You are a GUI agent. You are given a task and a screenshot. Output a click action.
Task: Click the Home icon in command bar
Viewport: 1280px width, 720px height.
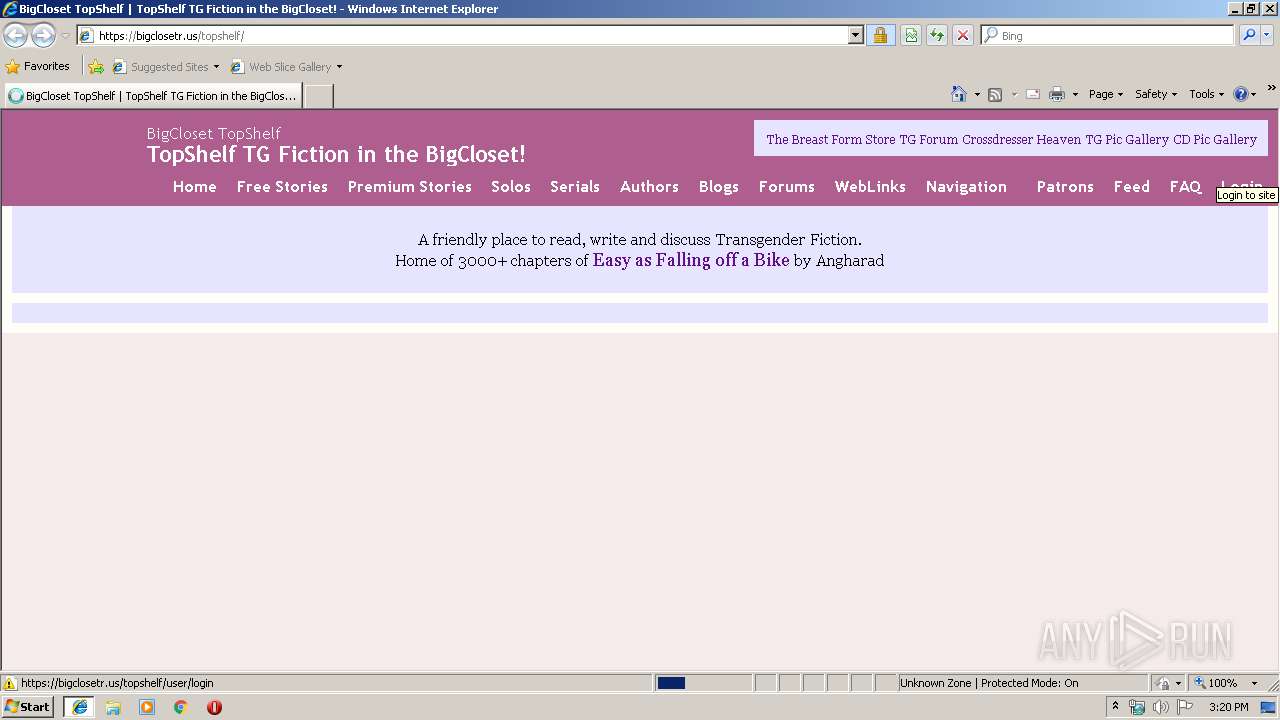click(958, 94)
